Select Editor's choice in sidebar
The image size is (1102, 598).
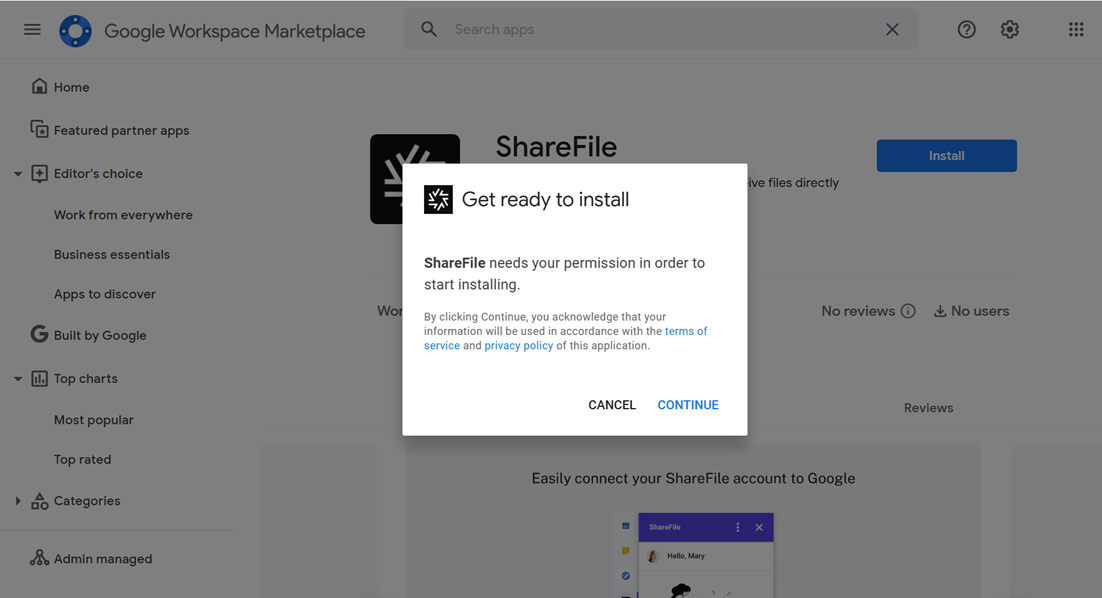click(98, 174)
